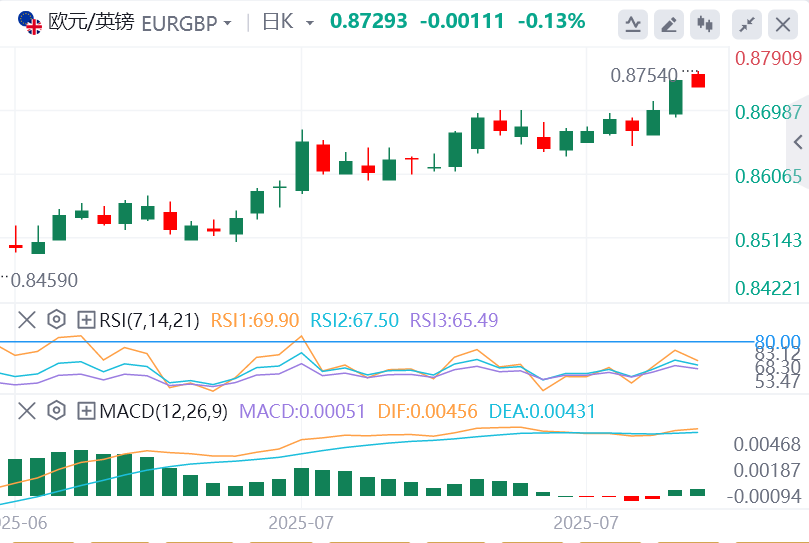Click the 0.85143 price axis label
The image size is (809, 543).
[x=769, y=240]
